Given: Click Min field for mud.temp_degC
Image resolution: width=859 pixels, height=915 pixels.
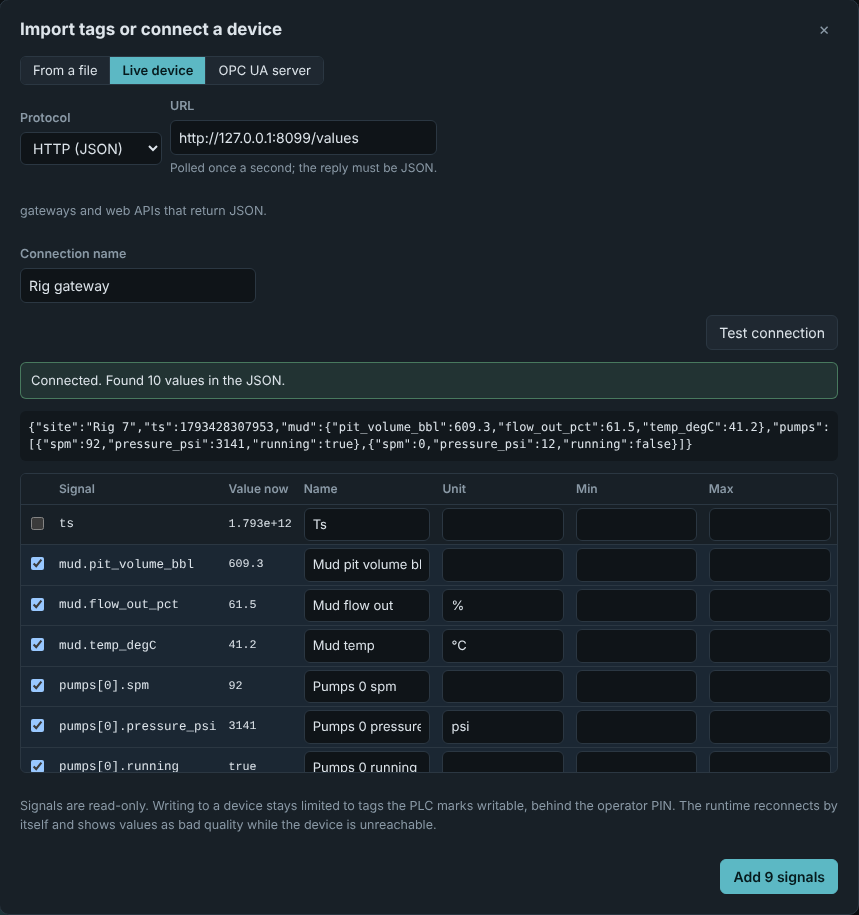Looking at the screenshot, I should click(636, 645).
